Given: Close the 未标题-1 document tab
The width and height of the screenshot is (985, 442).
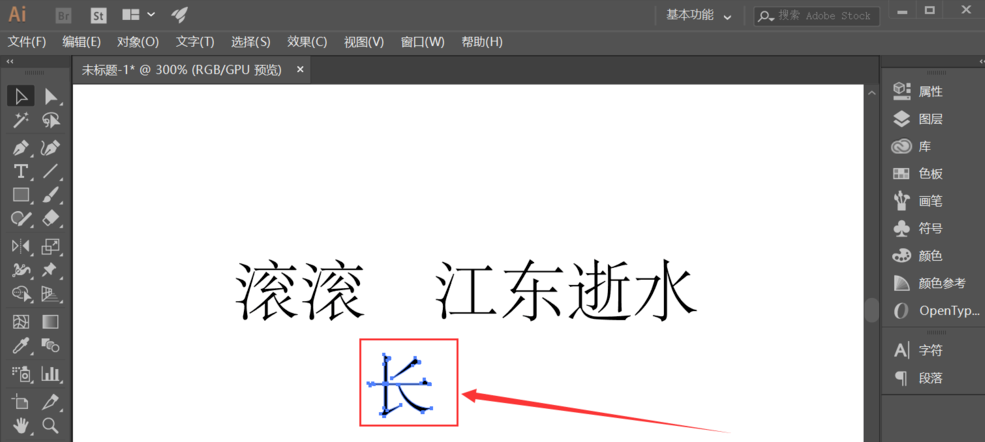Looking at the screenshot, I should click(299, 70).
